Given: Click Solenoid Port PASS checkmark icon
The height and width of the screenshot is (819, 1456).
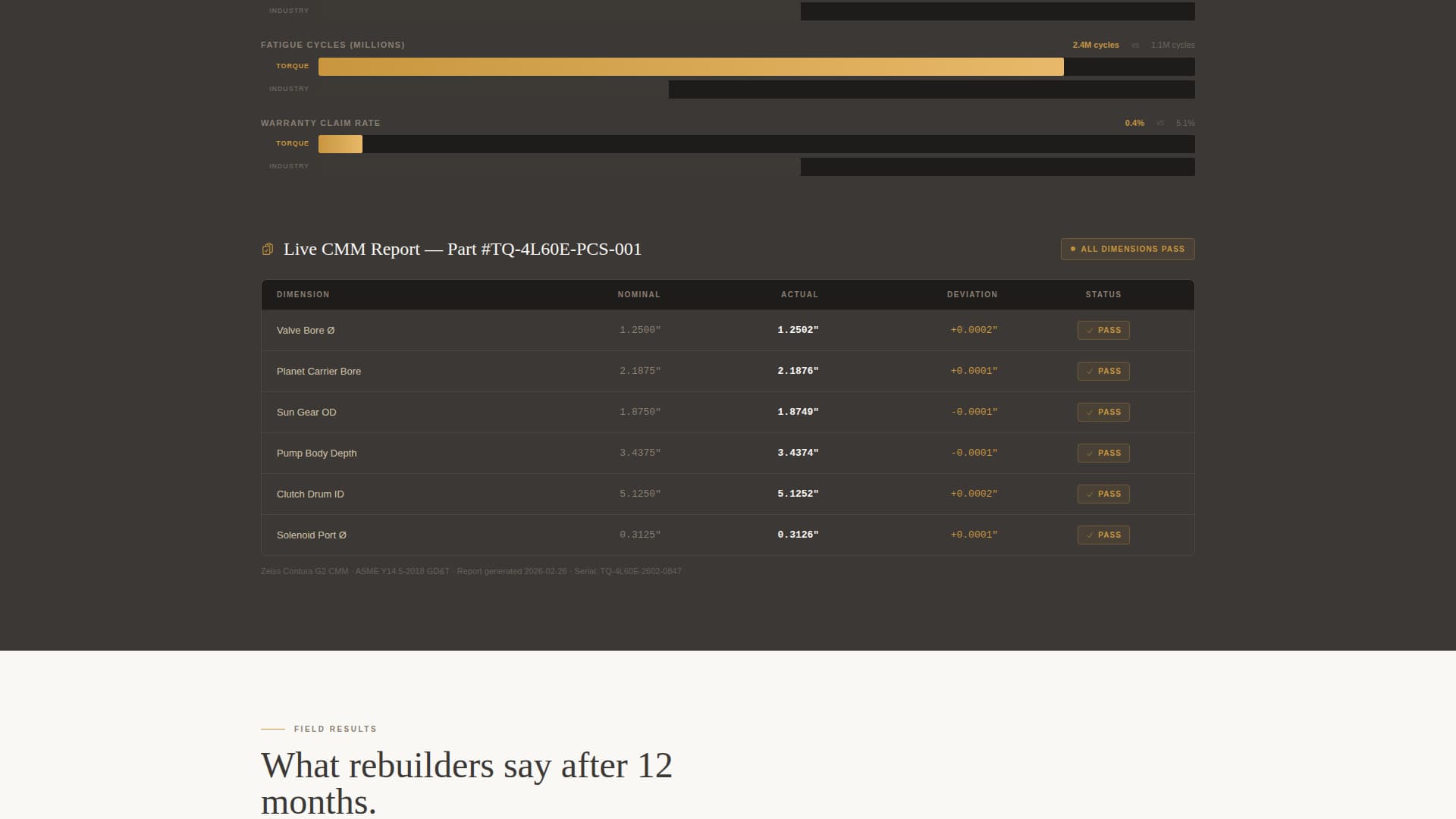Looking at the screenshot, I should [x=1090, y=535].
